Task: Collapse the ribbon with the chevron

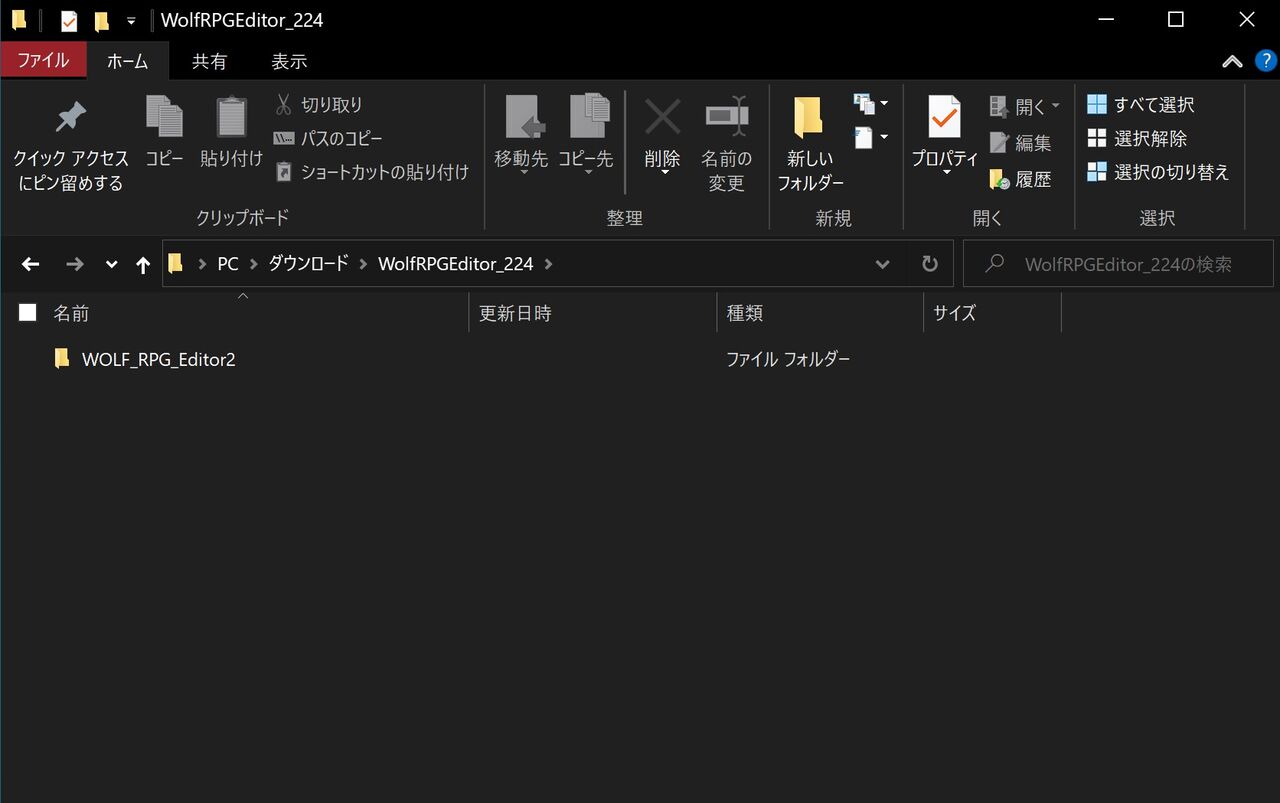Action: [1233, 61]
